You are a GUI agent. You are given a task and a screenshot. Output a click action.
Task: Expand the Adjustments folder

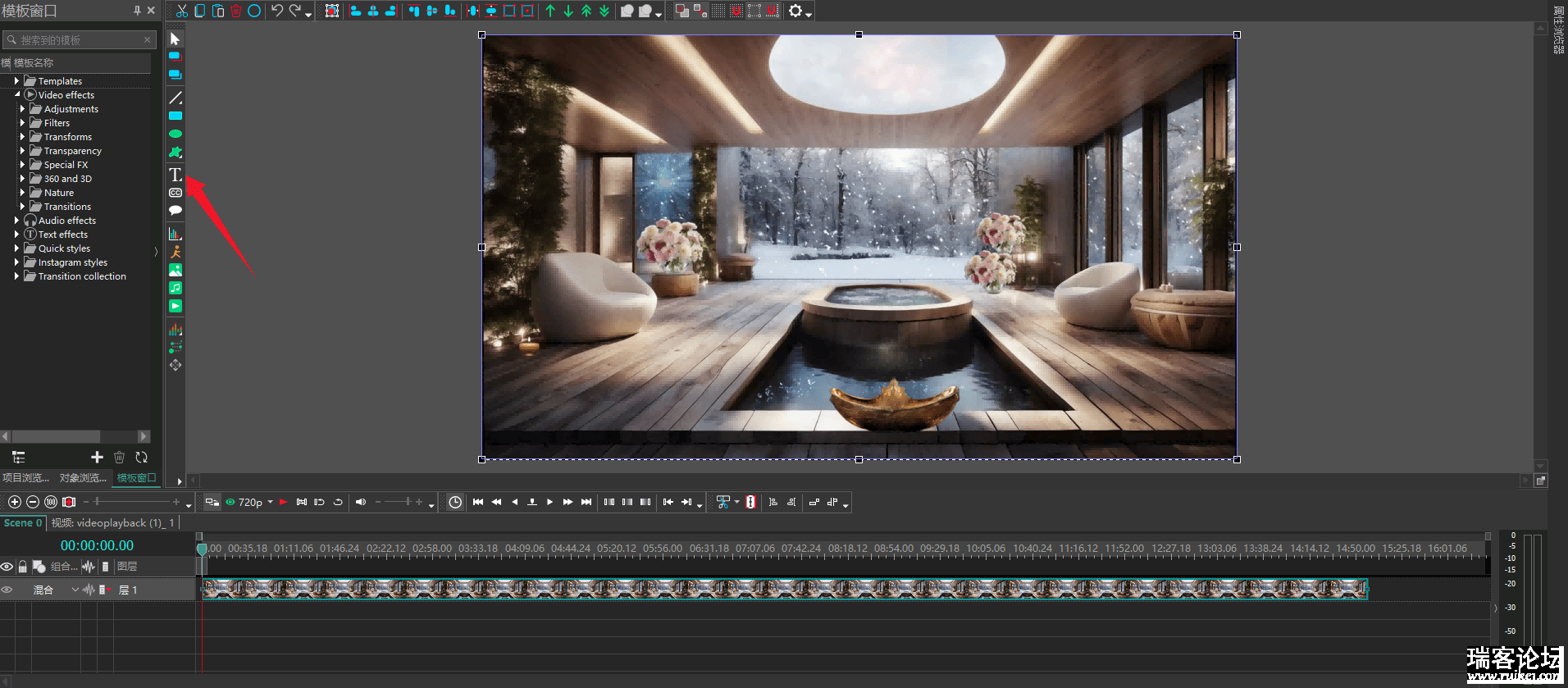[x=22, y=109]
